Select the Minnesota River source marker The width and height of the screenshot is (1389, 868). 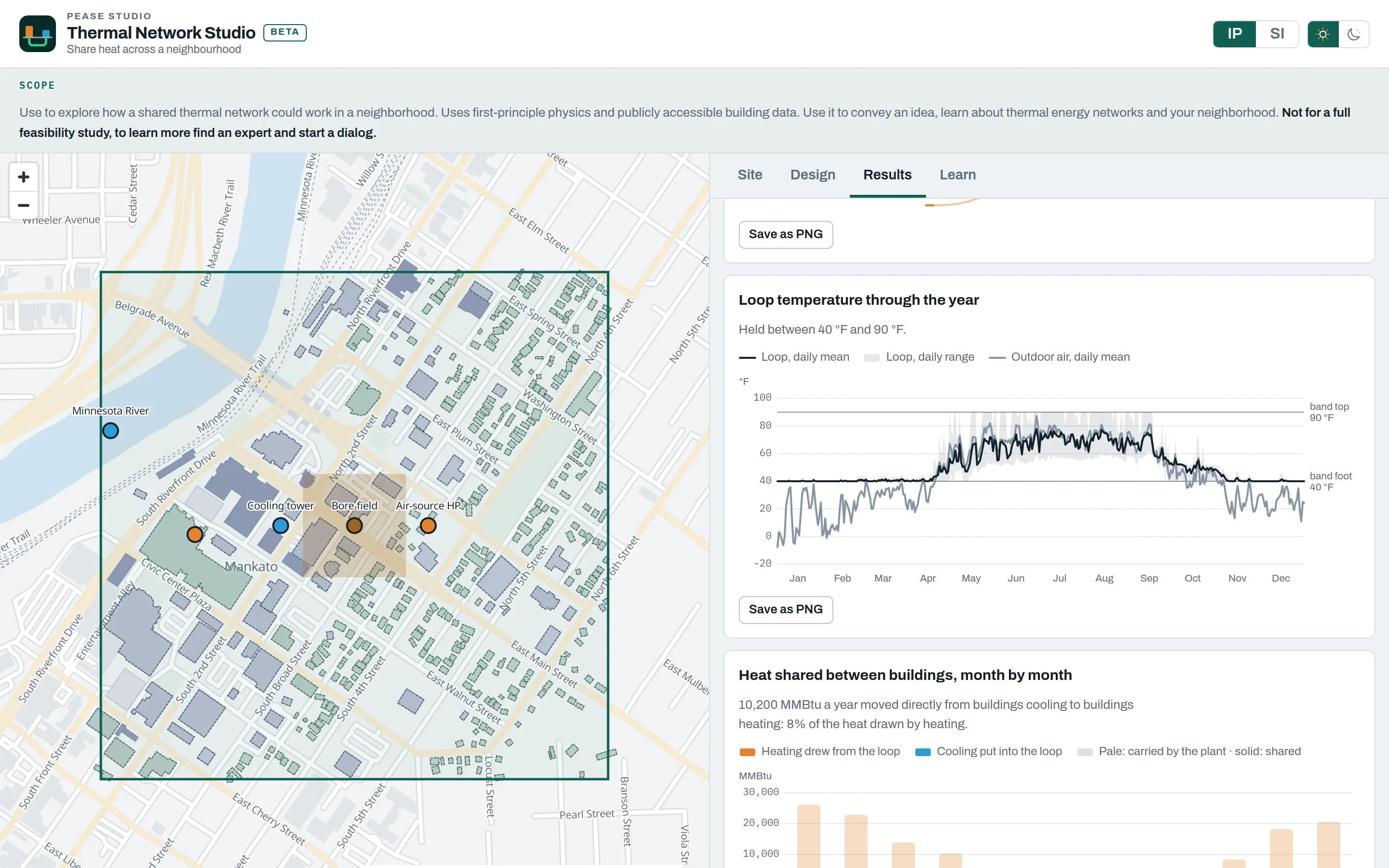pos(110,431)
